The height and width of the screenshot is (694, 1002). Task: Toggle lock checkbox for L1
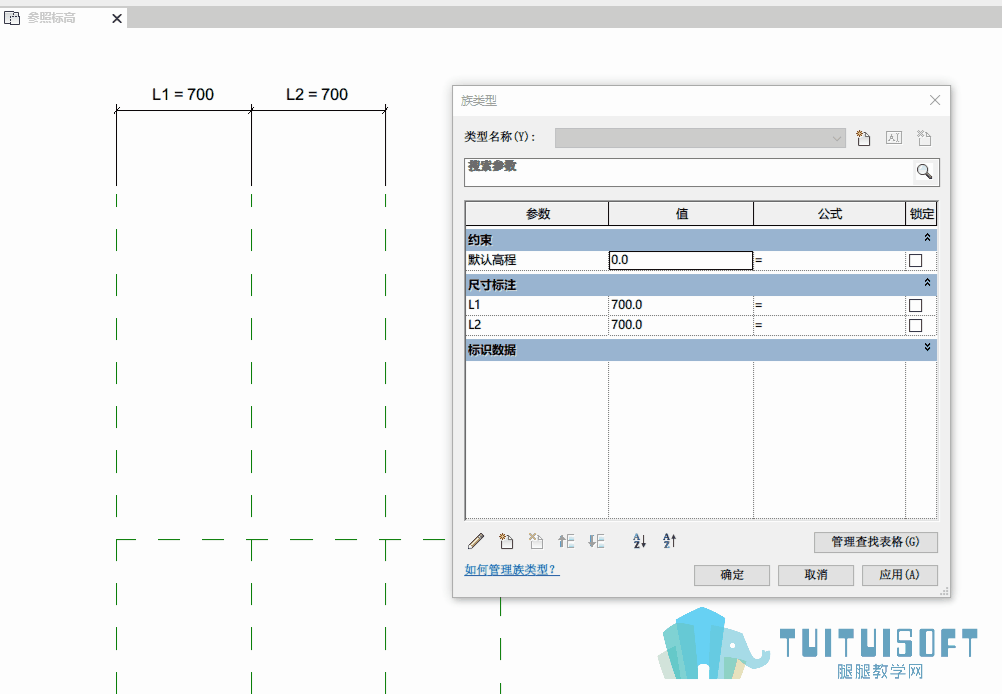(916, 305)
